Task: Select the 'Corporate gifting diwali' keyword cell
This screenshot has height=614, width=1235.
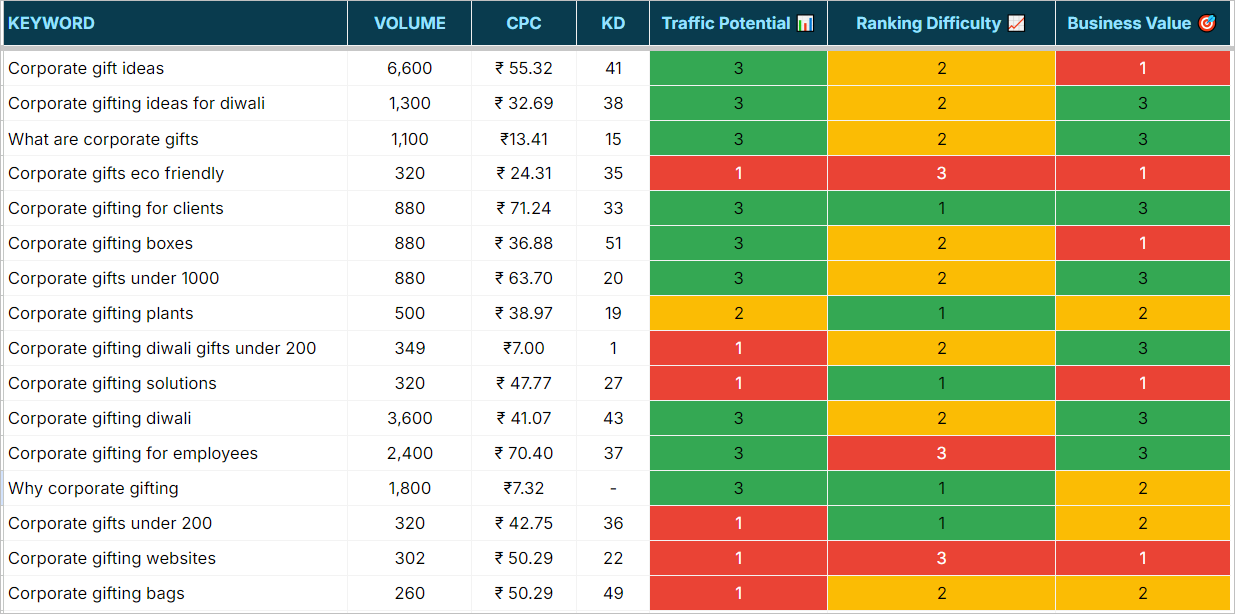Action: [175, 418]
